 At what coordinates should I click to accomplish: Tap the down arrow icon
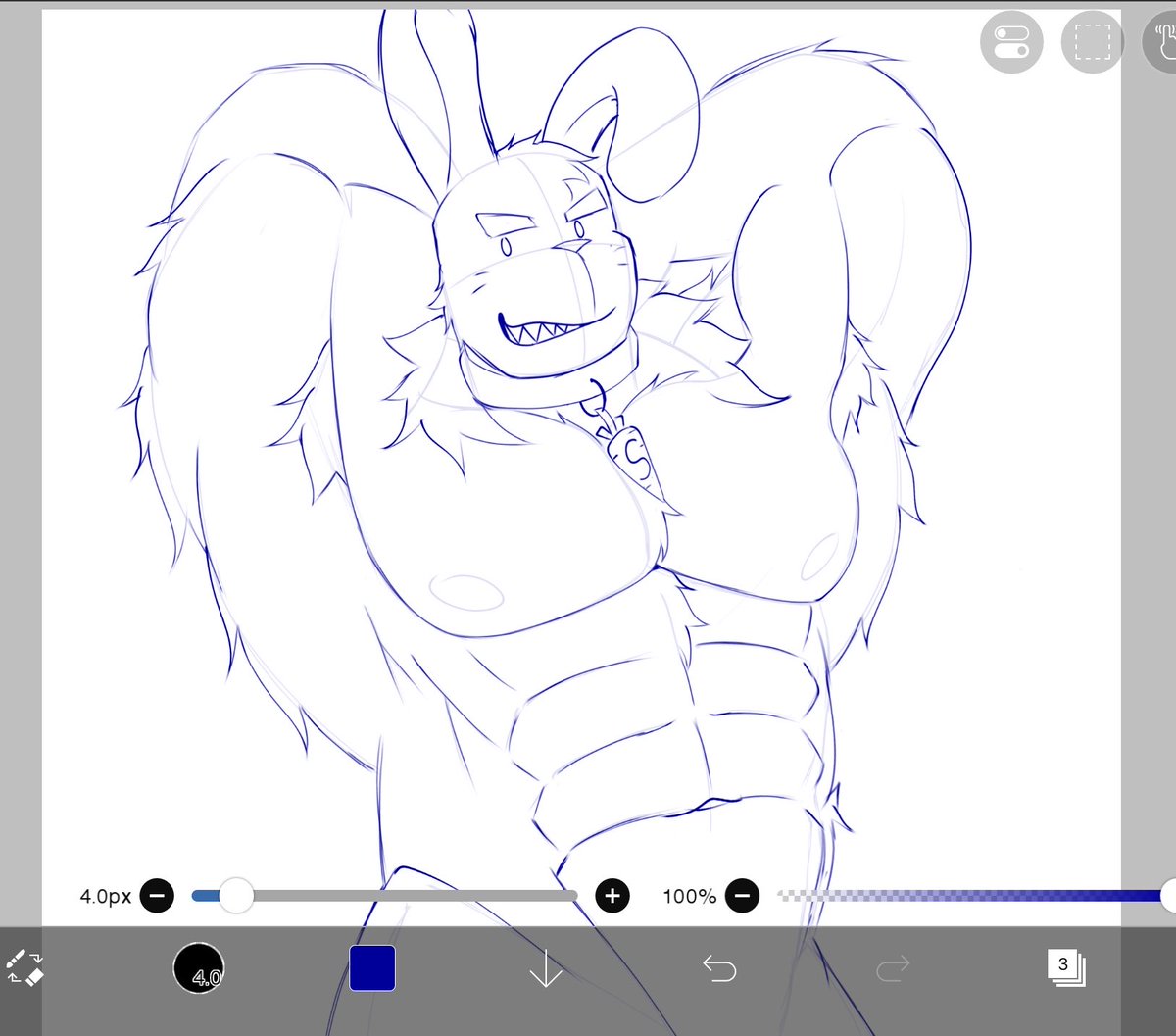coord(545,969)
